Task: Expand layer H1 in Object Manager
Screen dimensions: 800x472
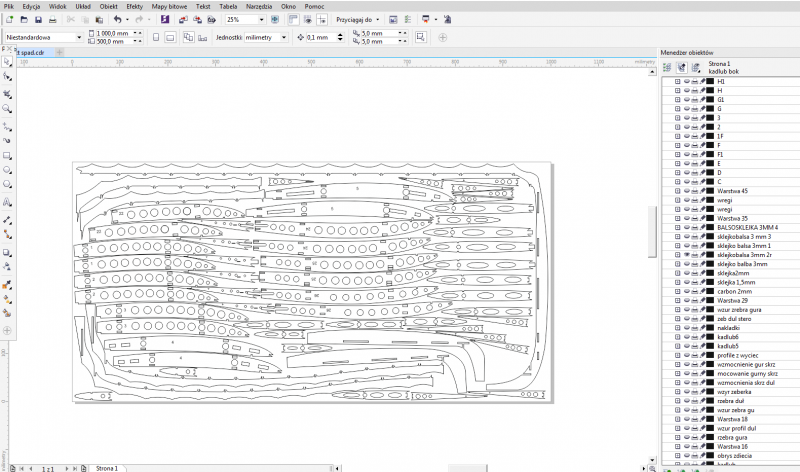Action: [x=677, y=81]
